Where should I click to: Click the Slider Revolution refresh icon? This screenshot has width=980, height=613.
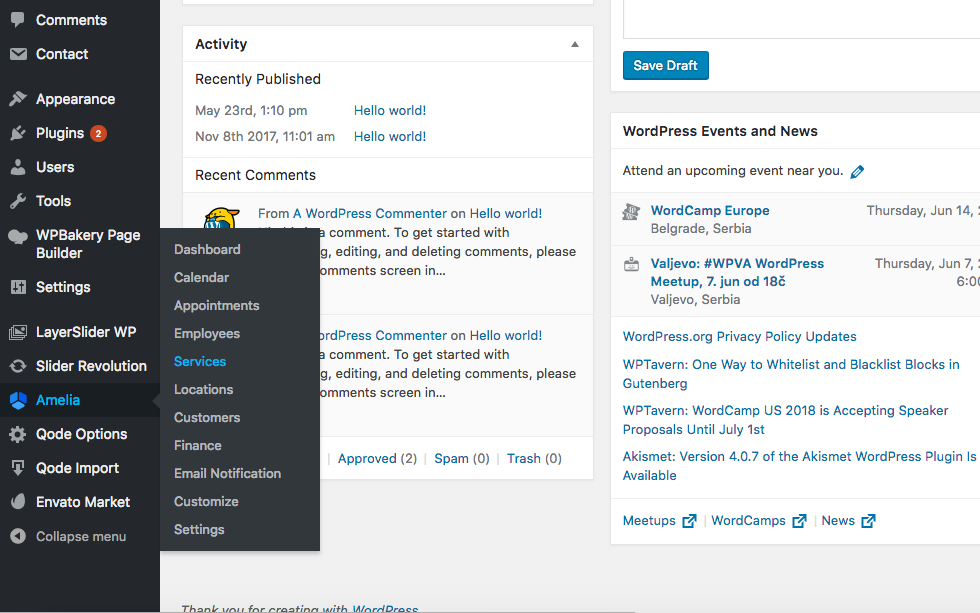(x=18, y=366)
